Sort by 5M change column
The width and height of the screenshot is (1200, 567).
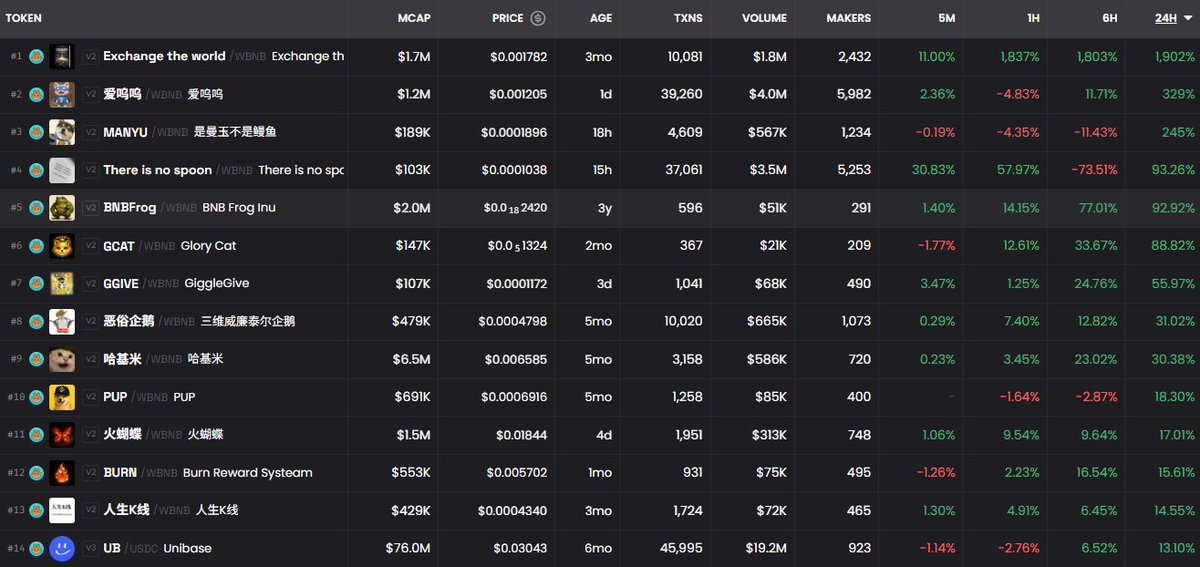point(946,18)
